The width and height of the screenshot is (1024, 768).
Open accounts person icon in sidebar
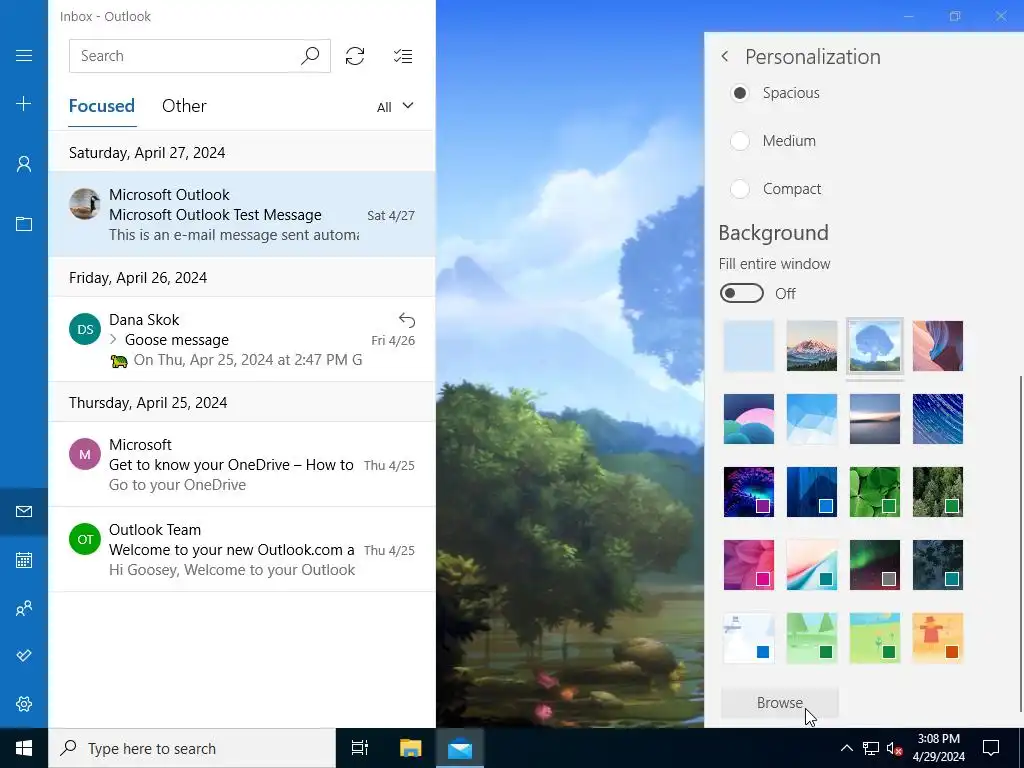[24, 164]
